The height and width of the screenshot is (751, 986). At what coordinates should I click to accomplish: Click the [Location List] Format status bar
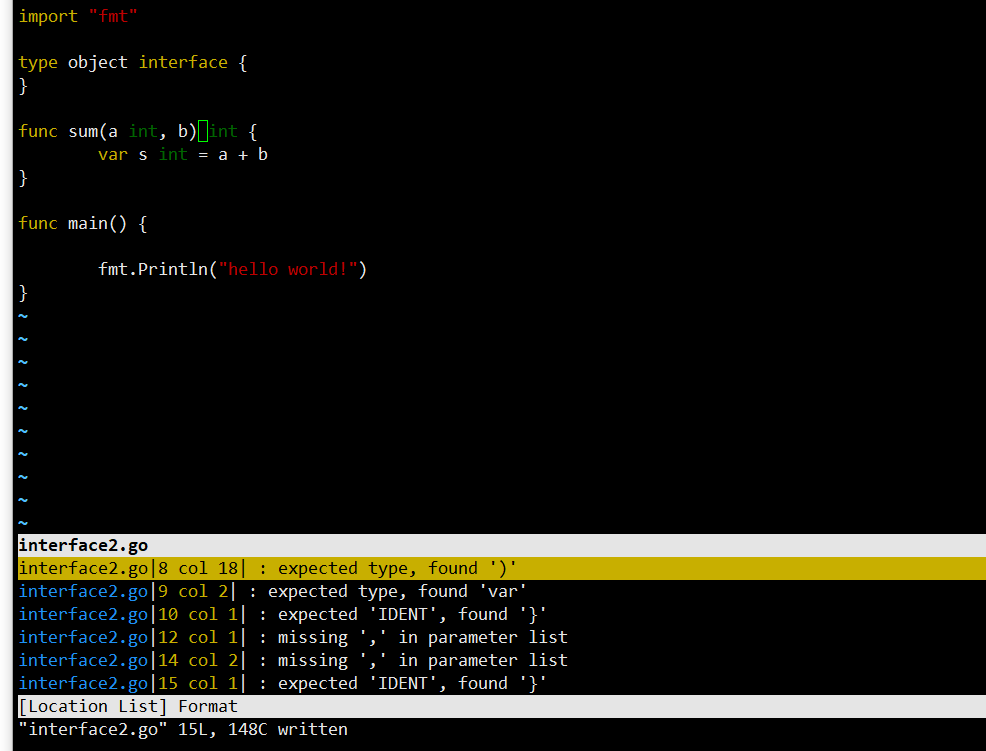[502, 706]
